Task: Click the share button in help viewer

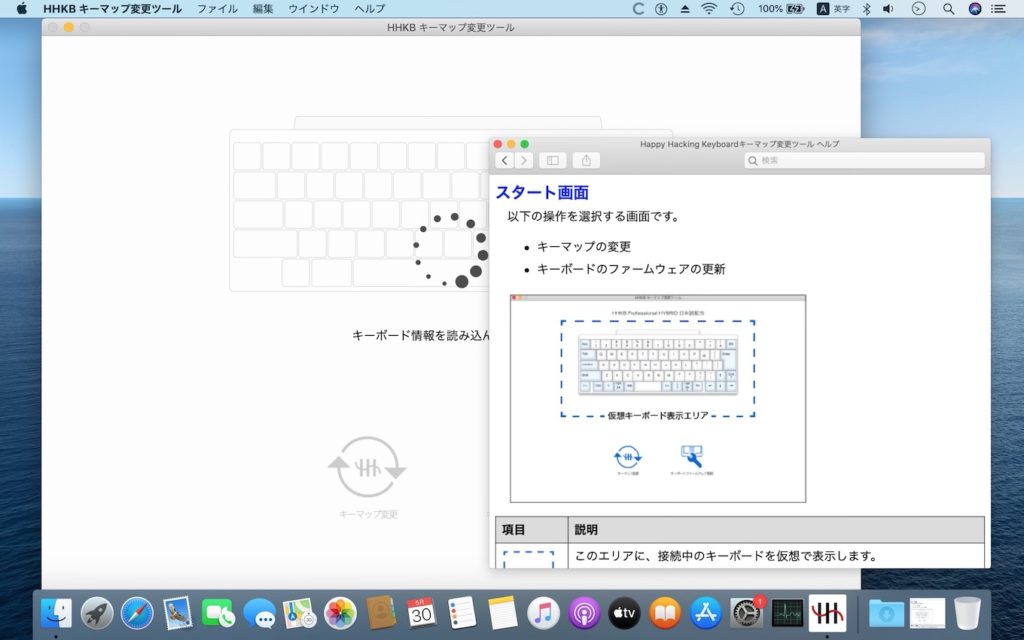Action: coord(586,160)
